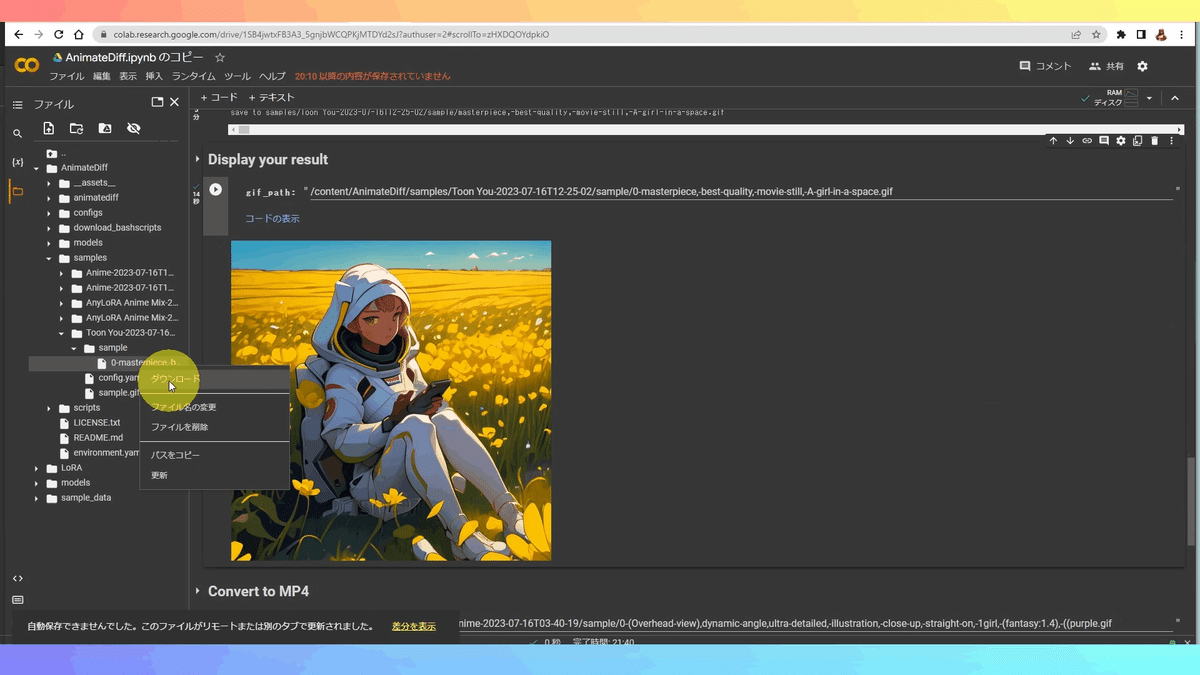Open the ファイル (File) menu in menu bar
Image resolution: width=1200 pixels, height=675 pixels.
pyautogui.click(x=67, y=76)
